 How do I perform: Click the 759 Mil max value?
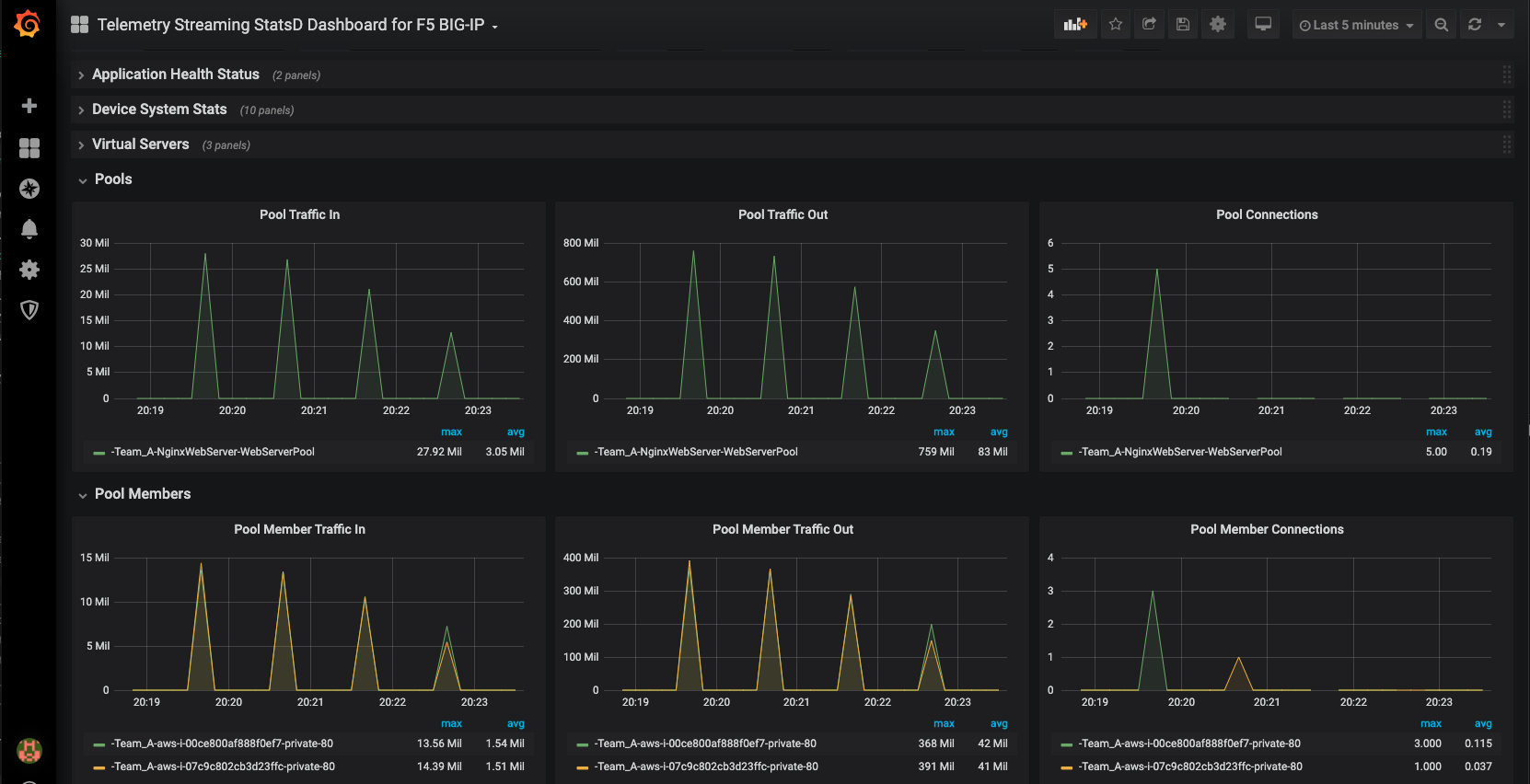coord(936,452)
